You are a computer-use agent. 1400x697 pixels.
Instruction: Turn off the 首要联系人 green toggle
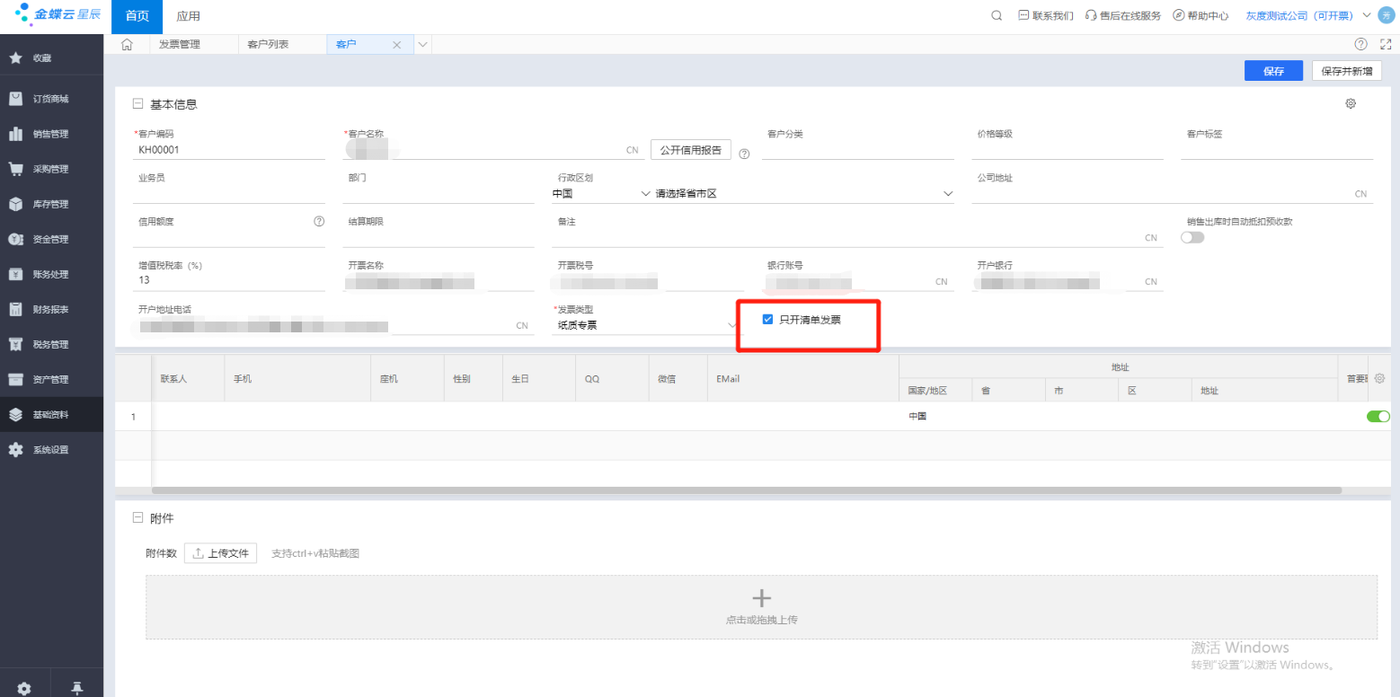tap(1378, 416)
